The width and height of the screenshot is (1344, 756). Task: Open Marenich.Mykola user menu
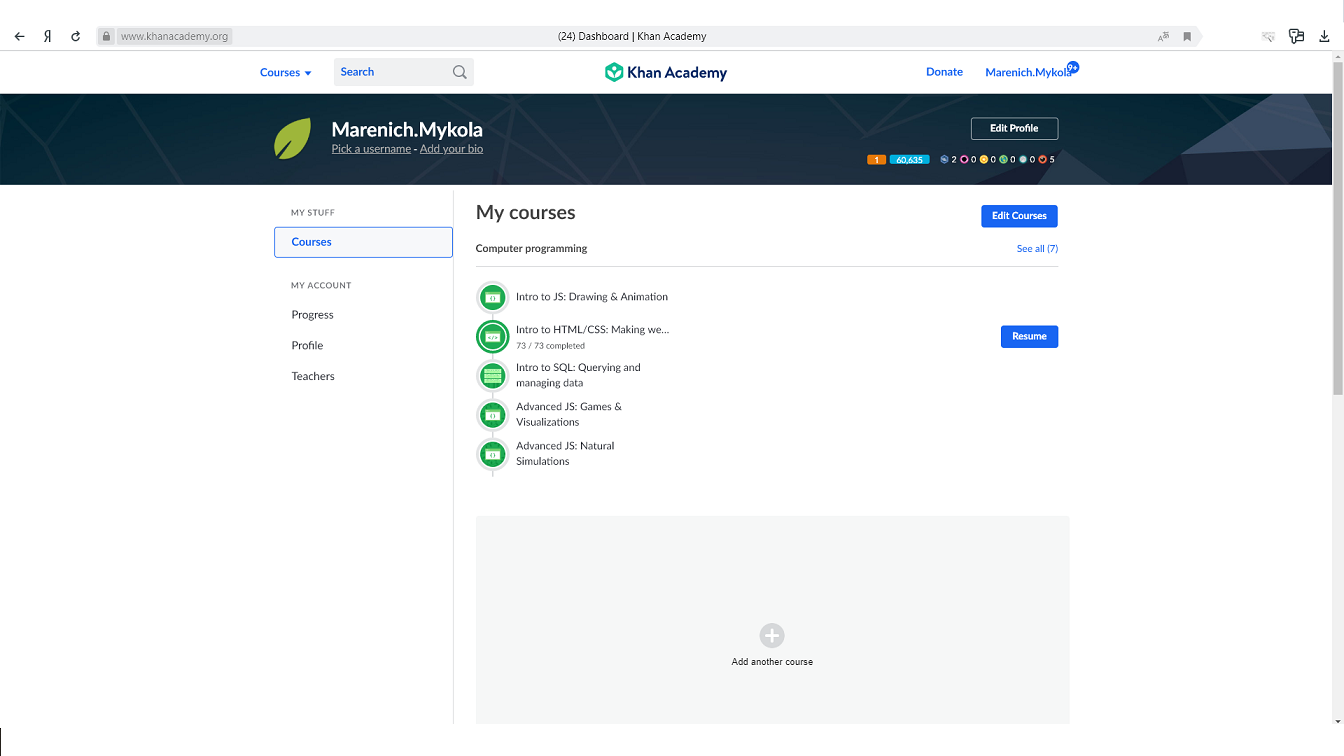(x=1027, y=72)
